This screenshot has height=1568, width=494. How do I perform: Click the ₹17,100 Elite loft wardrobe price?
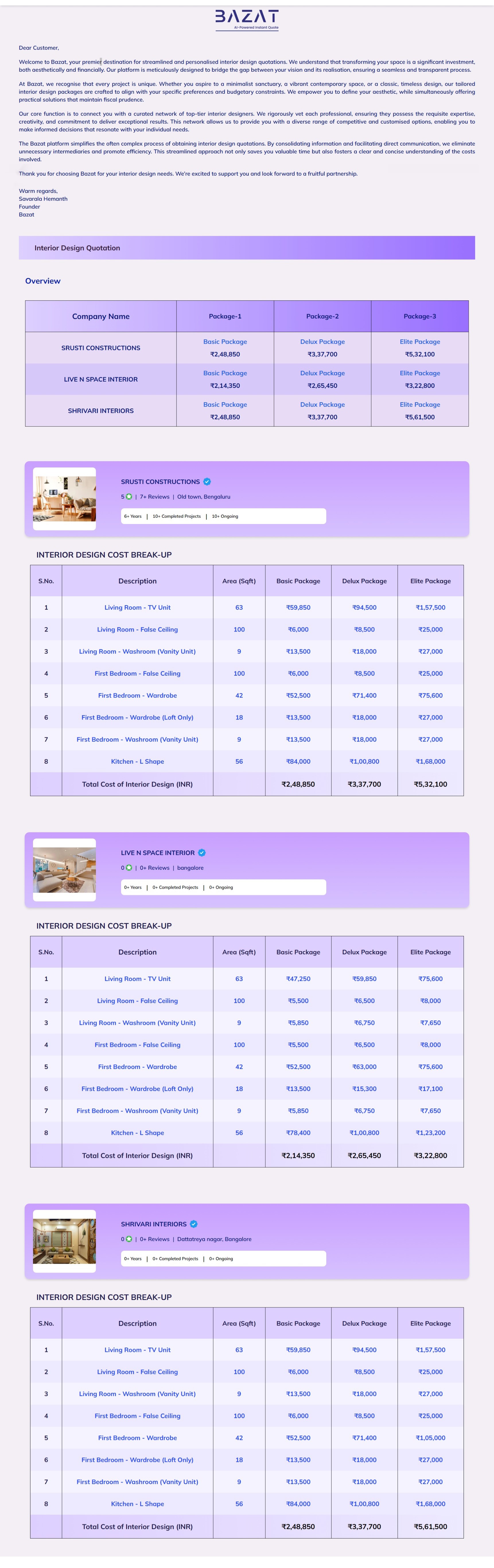431,1089
